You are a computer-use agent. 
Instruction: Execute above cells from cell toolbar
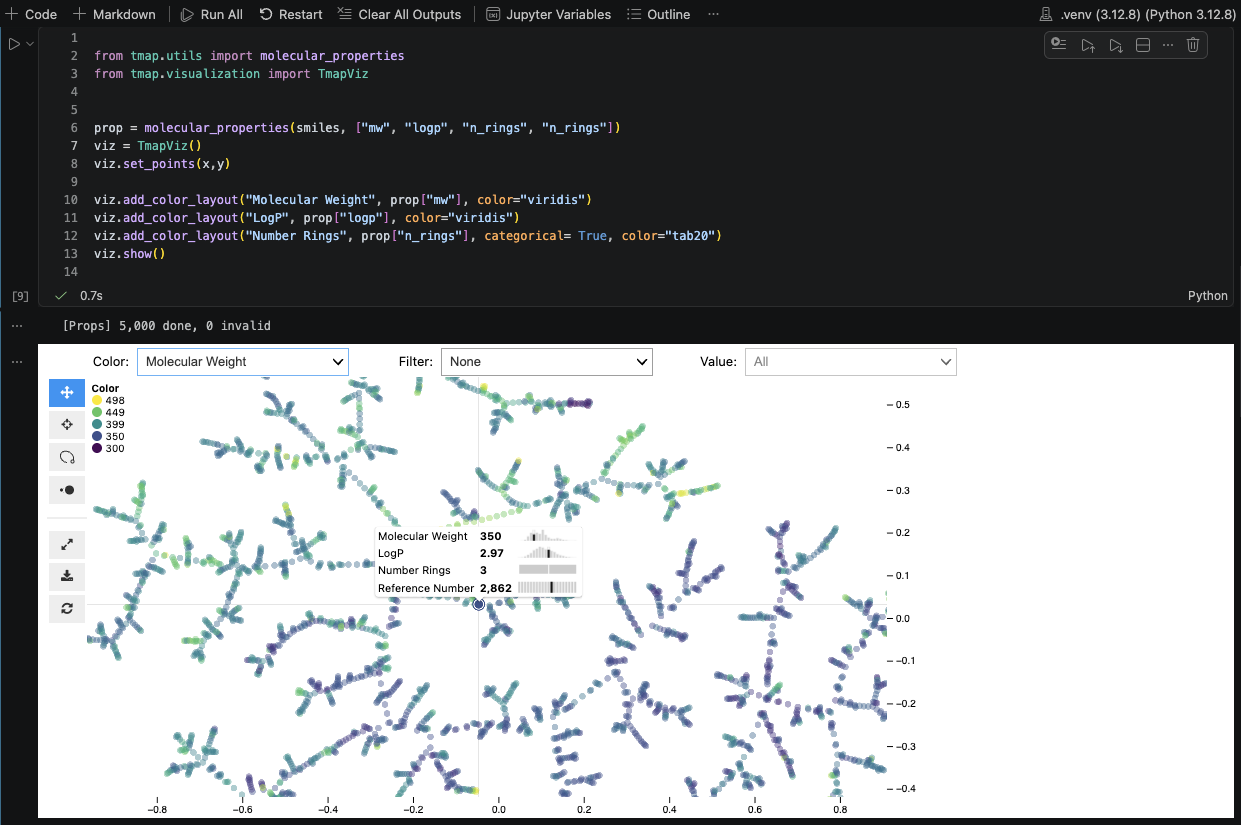(x=1088, y=44)
